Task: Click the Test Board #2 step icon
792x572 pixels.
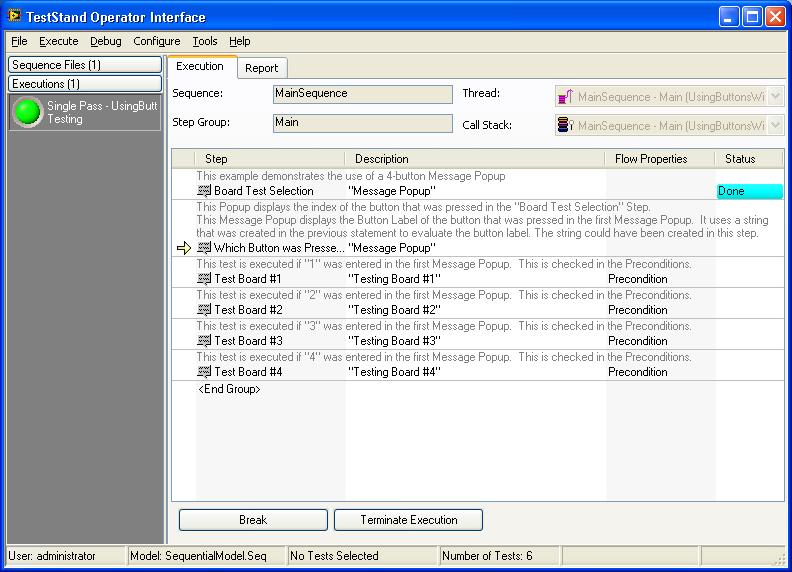Action: coord(204,310)
